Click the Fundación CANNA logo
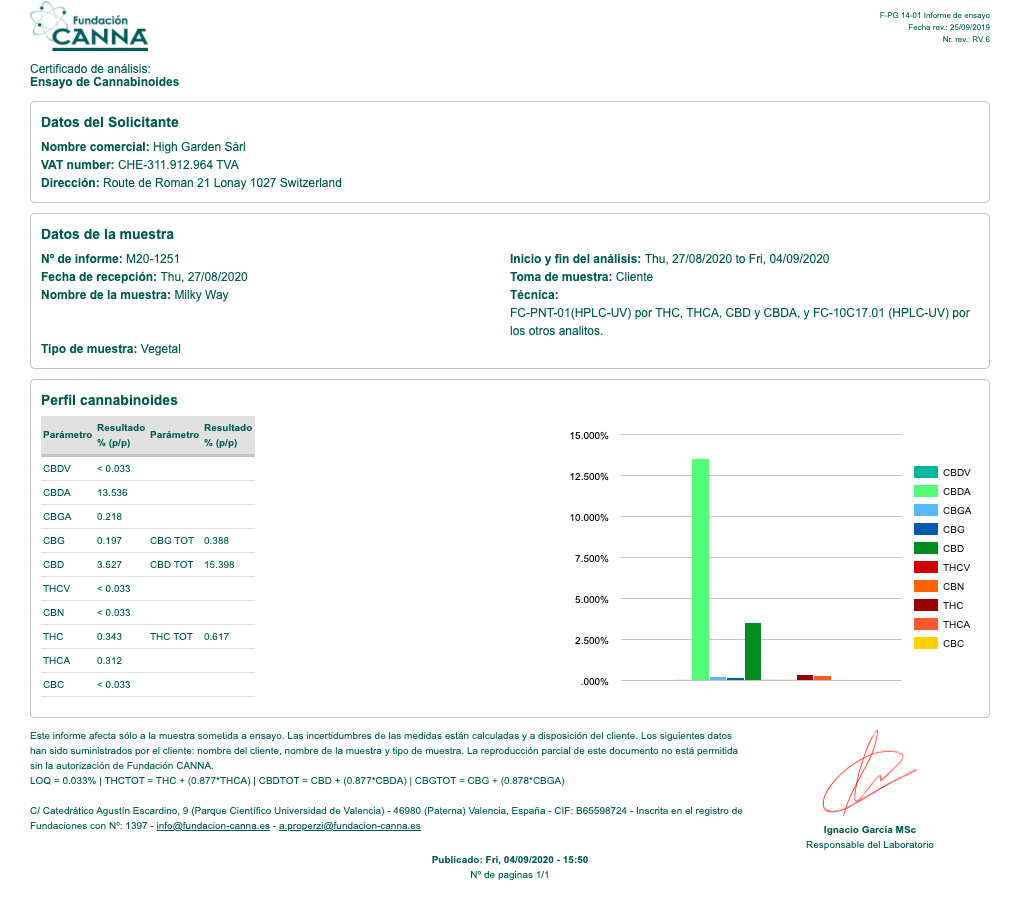This screenshot has height=902, width=1017. pyautogui.click(x=89, y=27)
